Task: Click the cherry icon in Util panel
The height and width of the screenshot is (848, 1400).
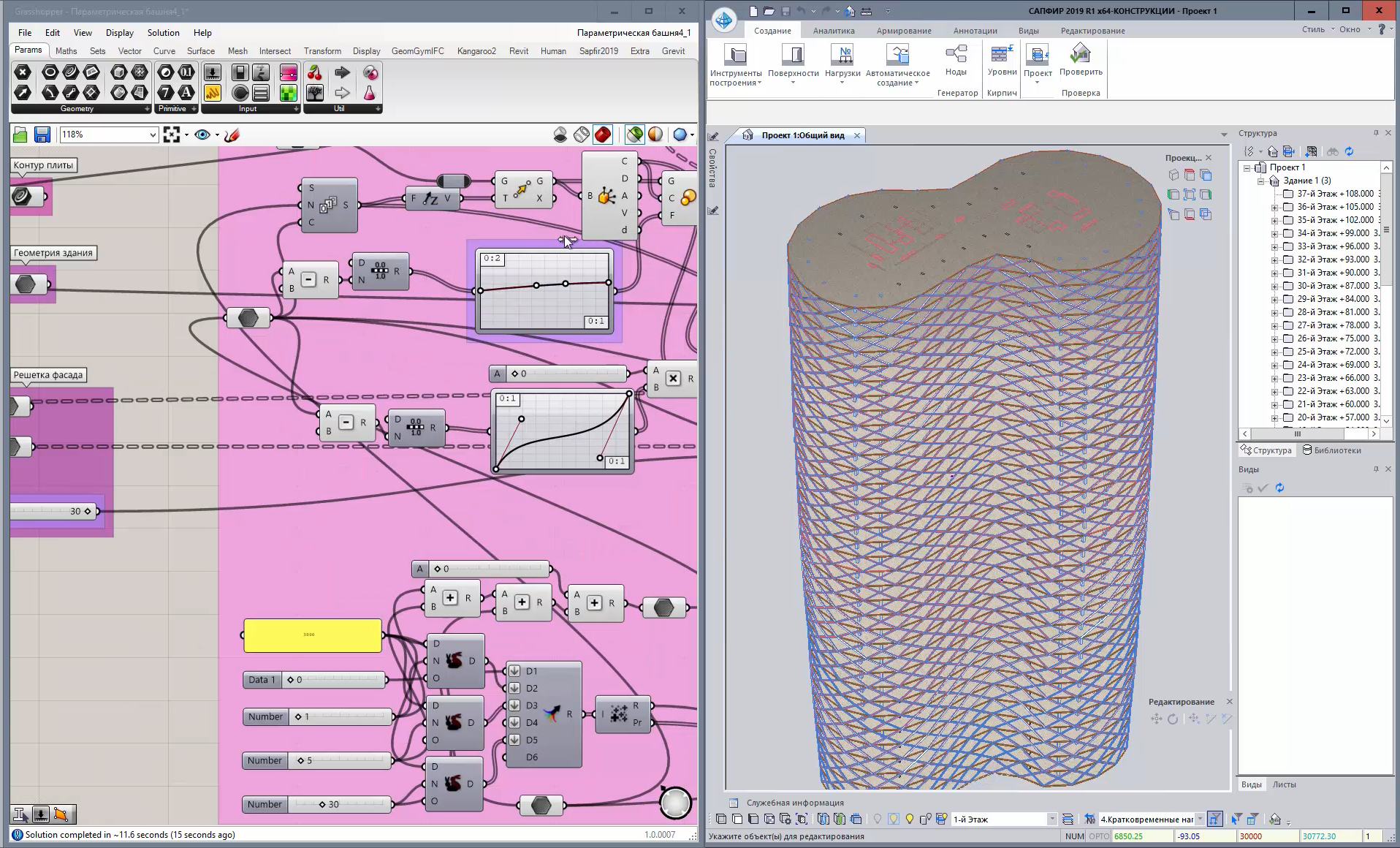Action: click(x=315, y=72)
